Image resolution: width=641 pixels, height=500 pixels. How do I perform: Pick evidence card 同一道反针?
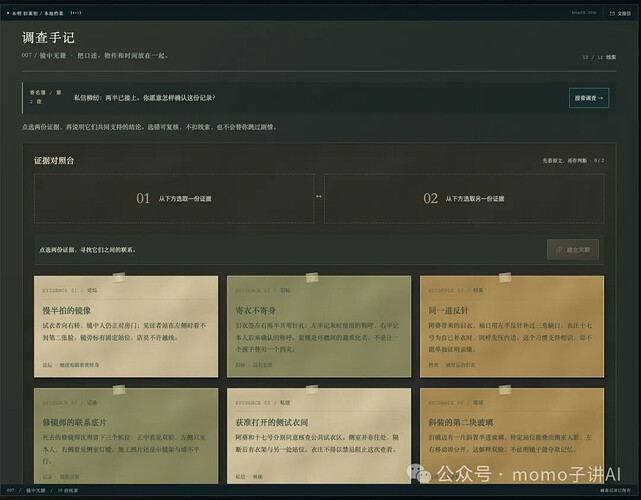click(512, 326)
